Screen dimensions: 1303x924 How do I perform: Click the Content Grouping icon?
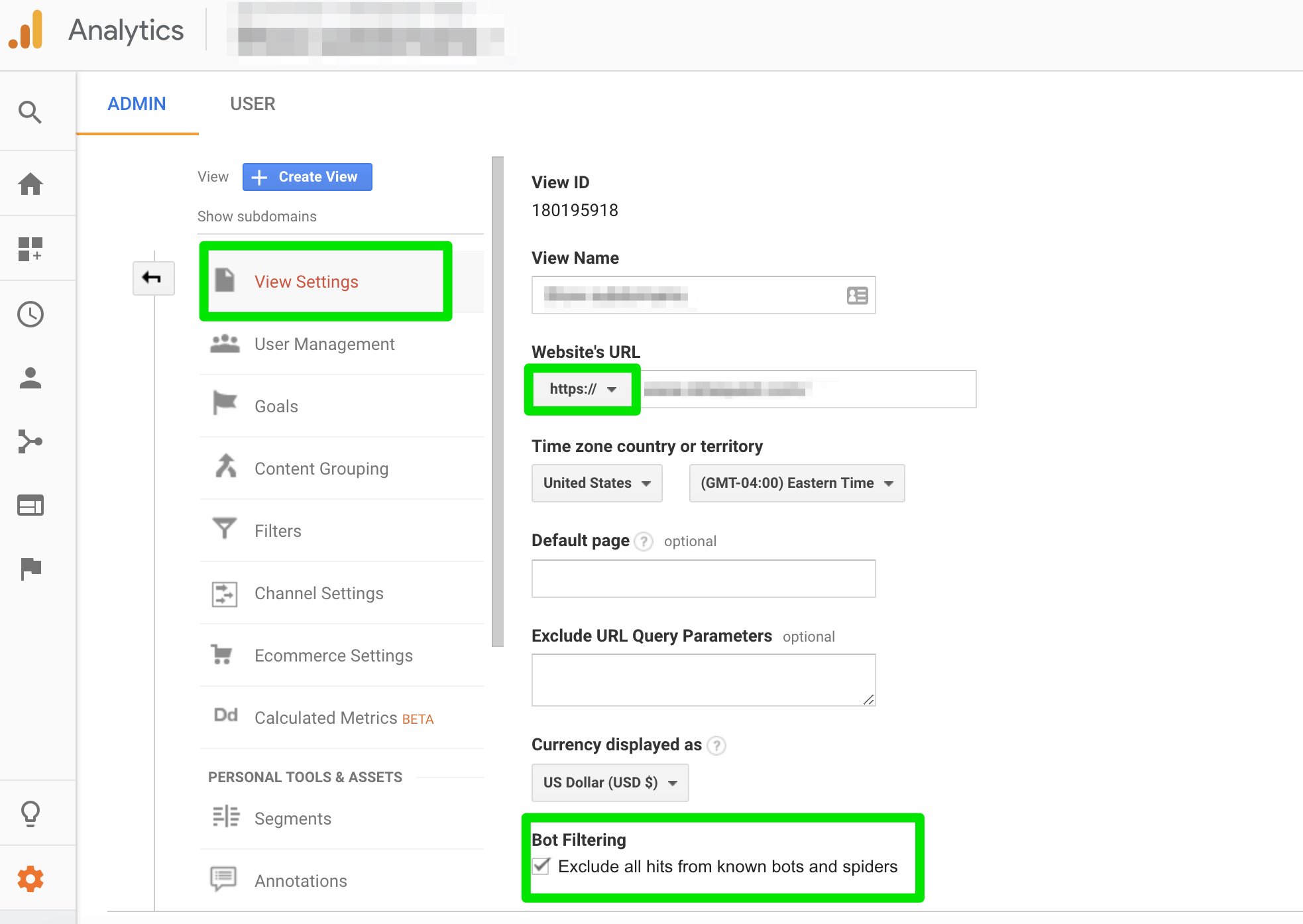tap(225, 466)
